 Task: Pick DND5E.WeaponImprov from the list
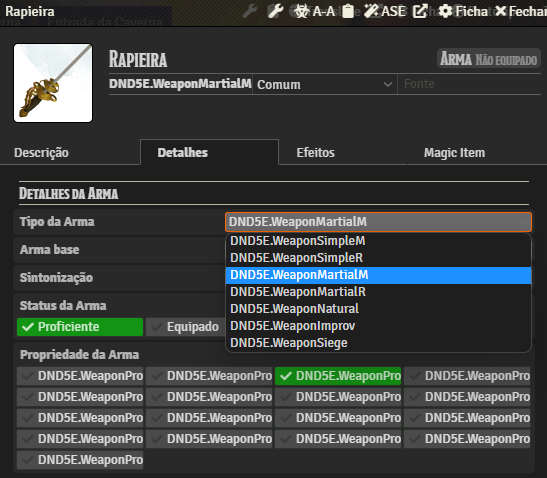pos(379,326)
